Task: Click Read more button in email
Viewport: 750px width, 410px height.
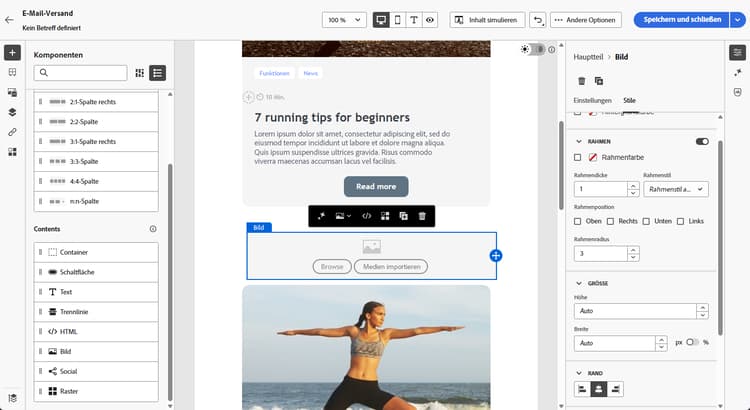Action: pyautogui.click(x=376, y=187)
